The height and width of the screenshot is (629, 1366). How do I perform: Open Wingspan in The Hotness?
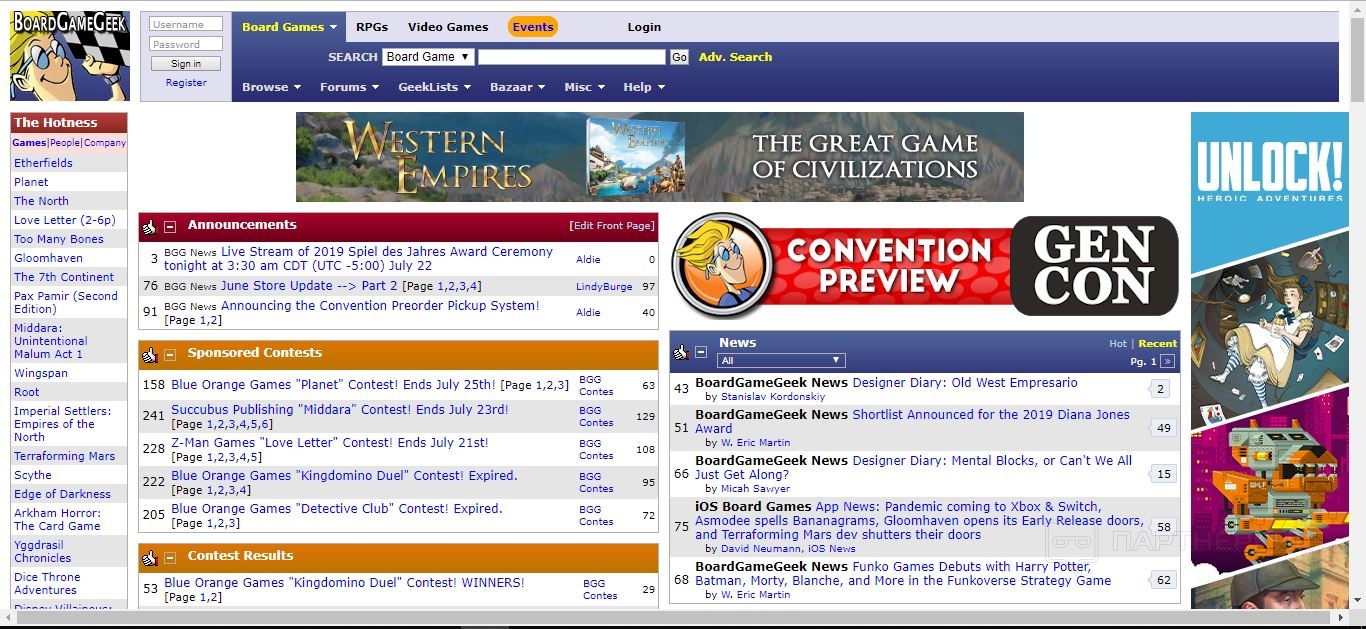click(41, 373)
